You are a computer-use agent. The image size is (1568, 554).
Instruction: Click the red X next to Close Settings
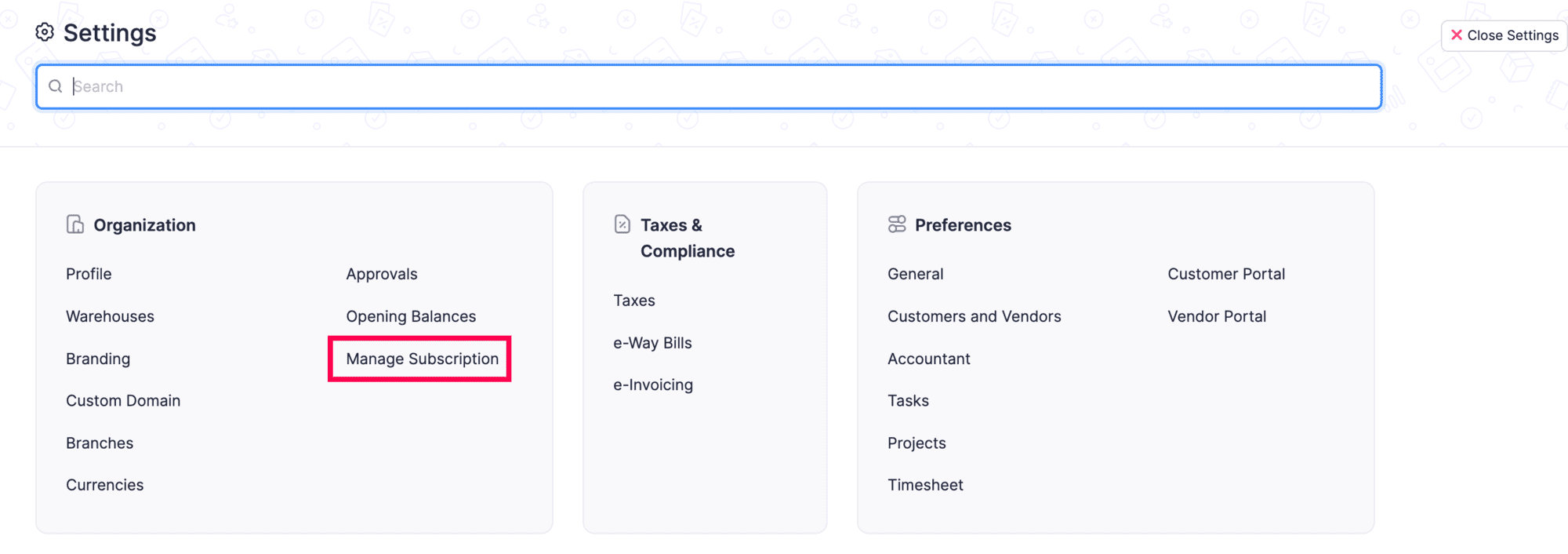click(1457, 35)
